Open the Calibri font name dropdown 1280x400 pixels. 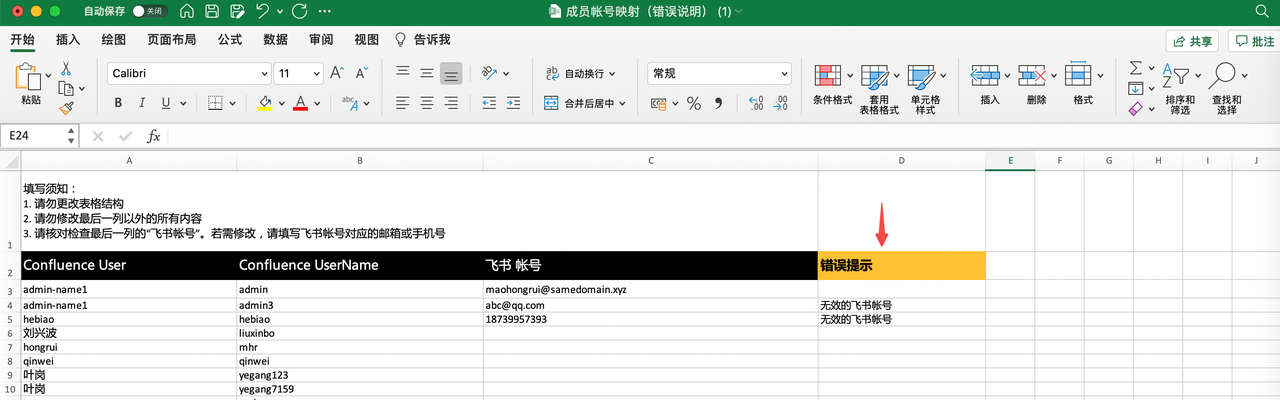pos(264,73)
